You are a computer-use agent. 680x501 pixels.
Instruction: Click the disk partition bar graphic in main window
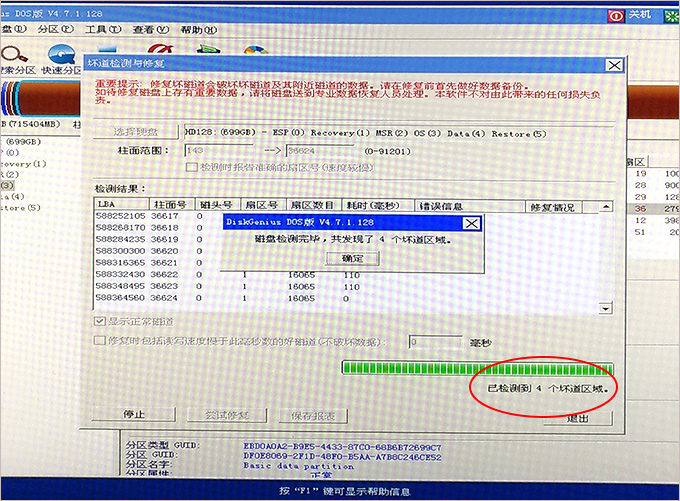click(40, 99)
